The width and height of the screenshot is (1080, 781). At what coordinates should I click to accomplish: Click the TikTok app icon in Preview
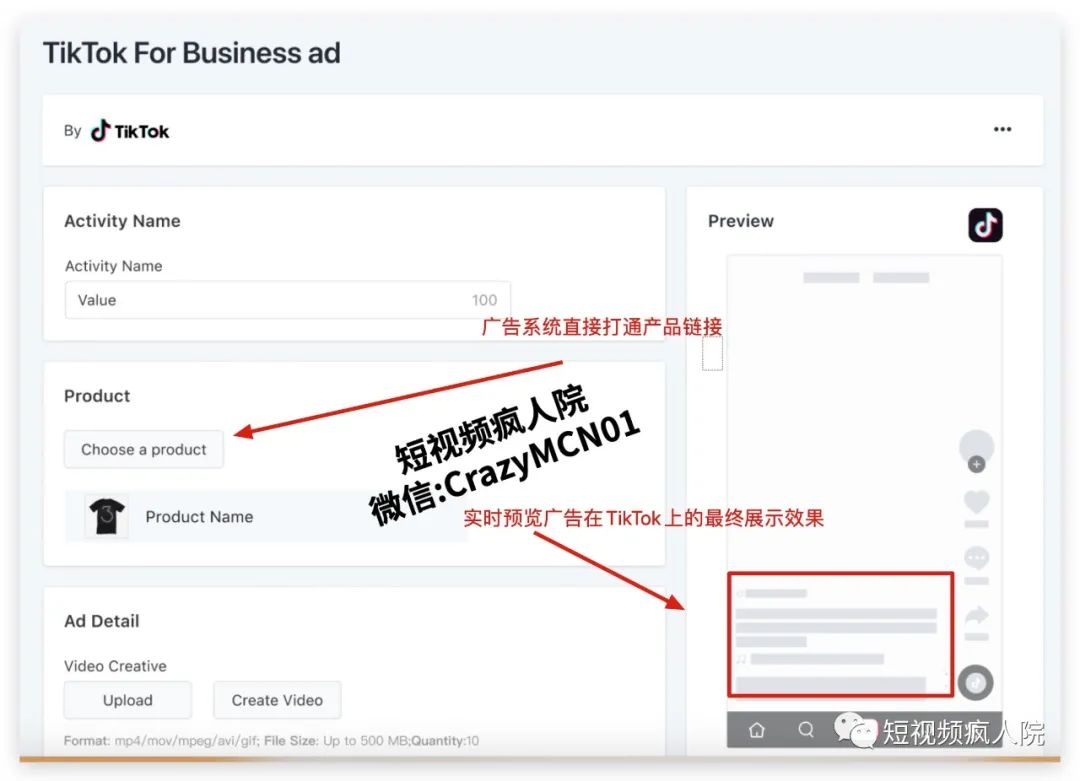pos(985,225)
